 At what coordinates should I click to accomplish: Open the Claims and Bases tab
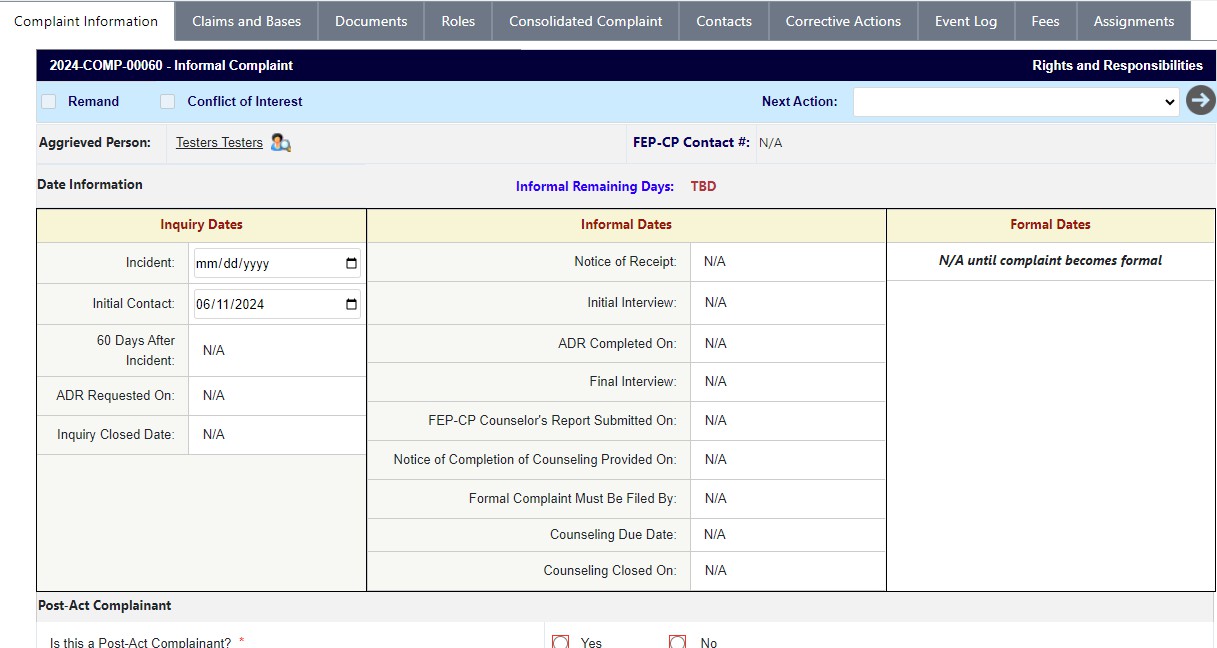pos(246,21)
